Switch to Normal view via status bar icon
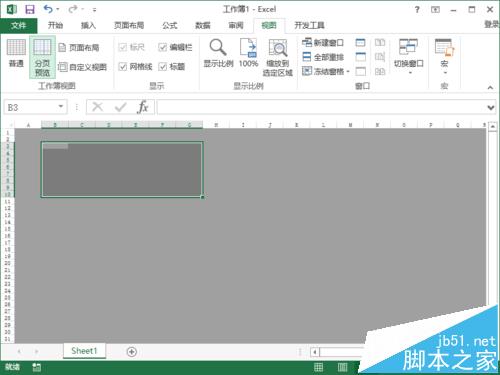Screen dimensions: 500x375 pos(318,367)
